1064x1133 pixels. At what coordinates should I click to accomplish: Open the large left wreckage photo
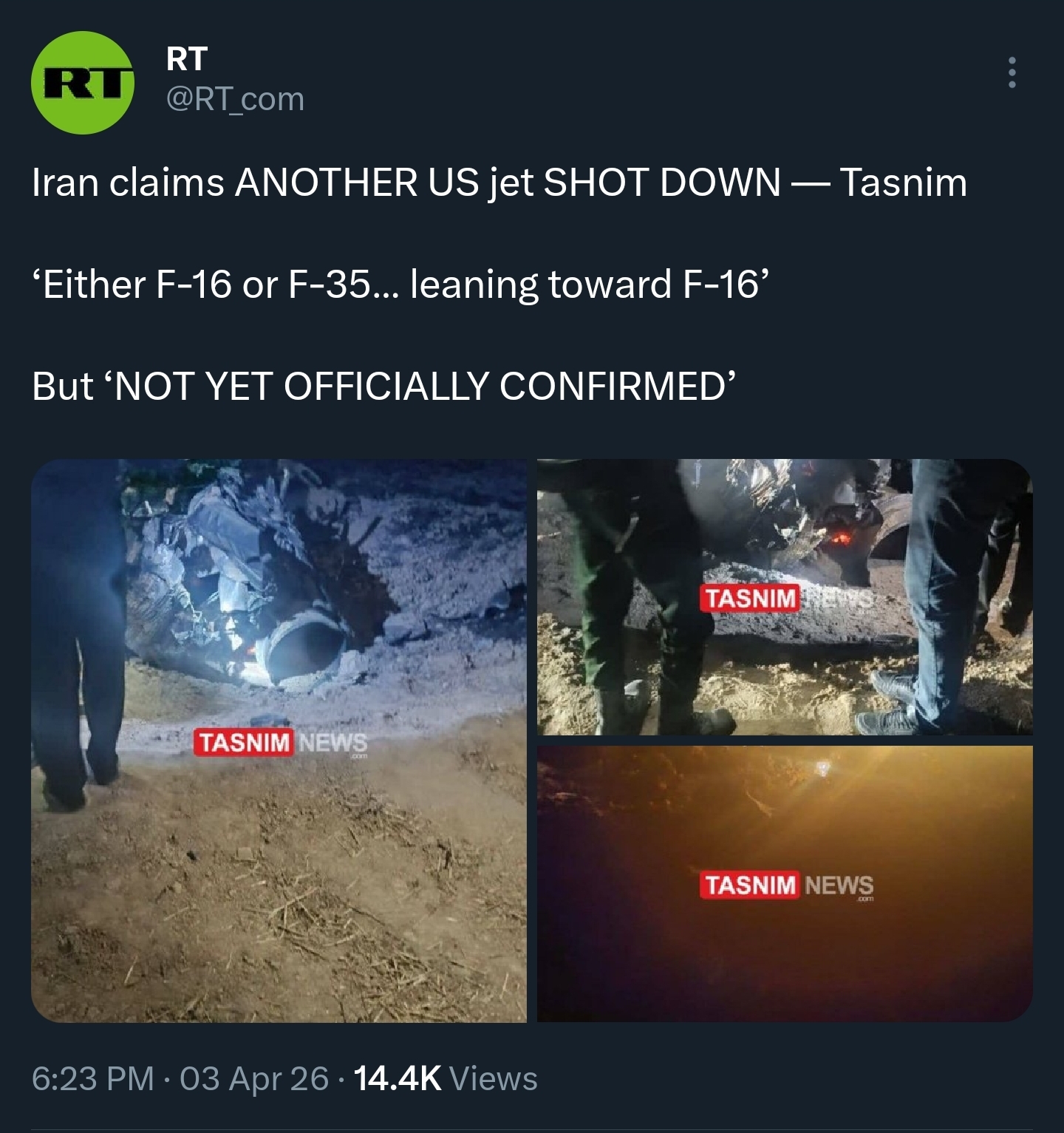279,741
